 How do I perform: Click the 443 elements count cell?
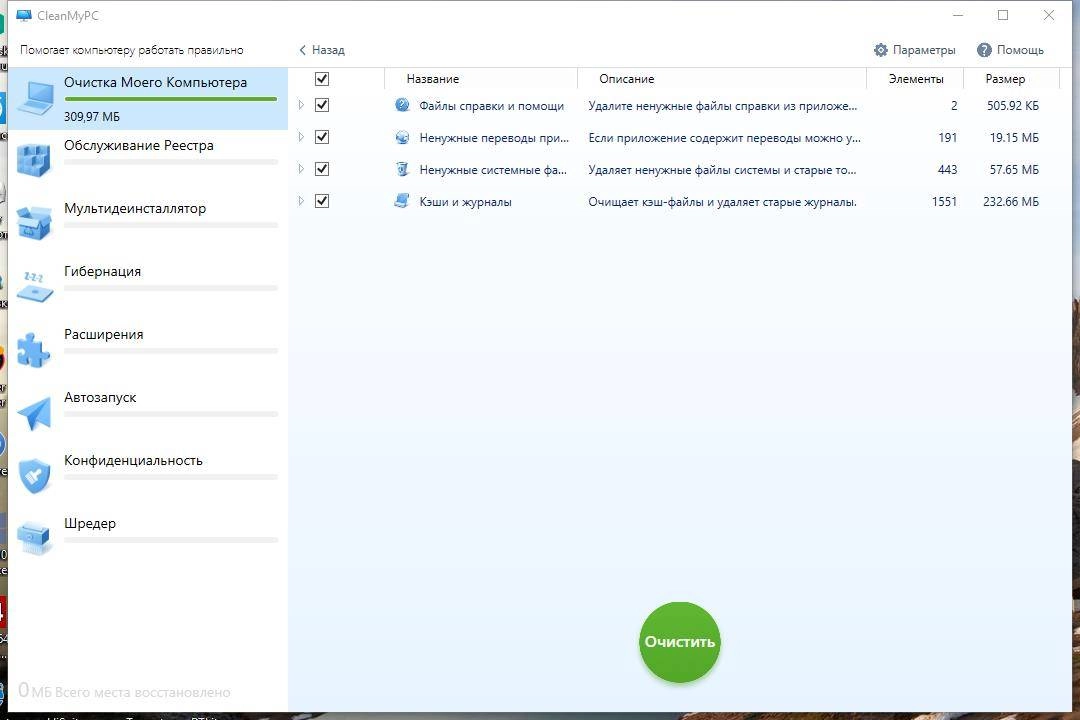click(947, 169)
